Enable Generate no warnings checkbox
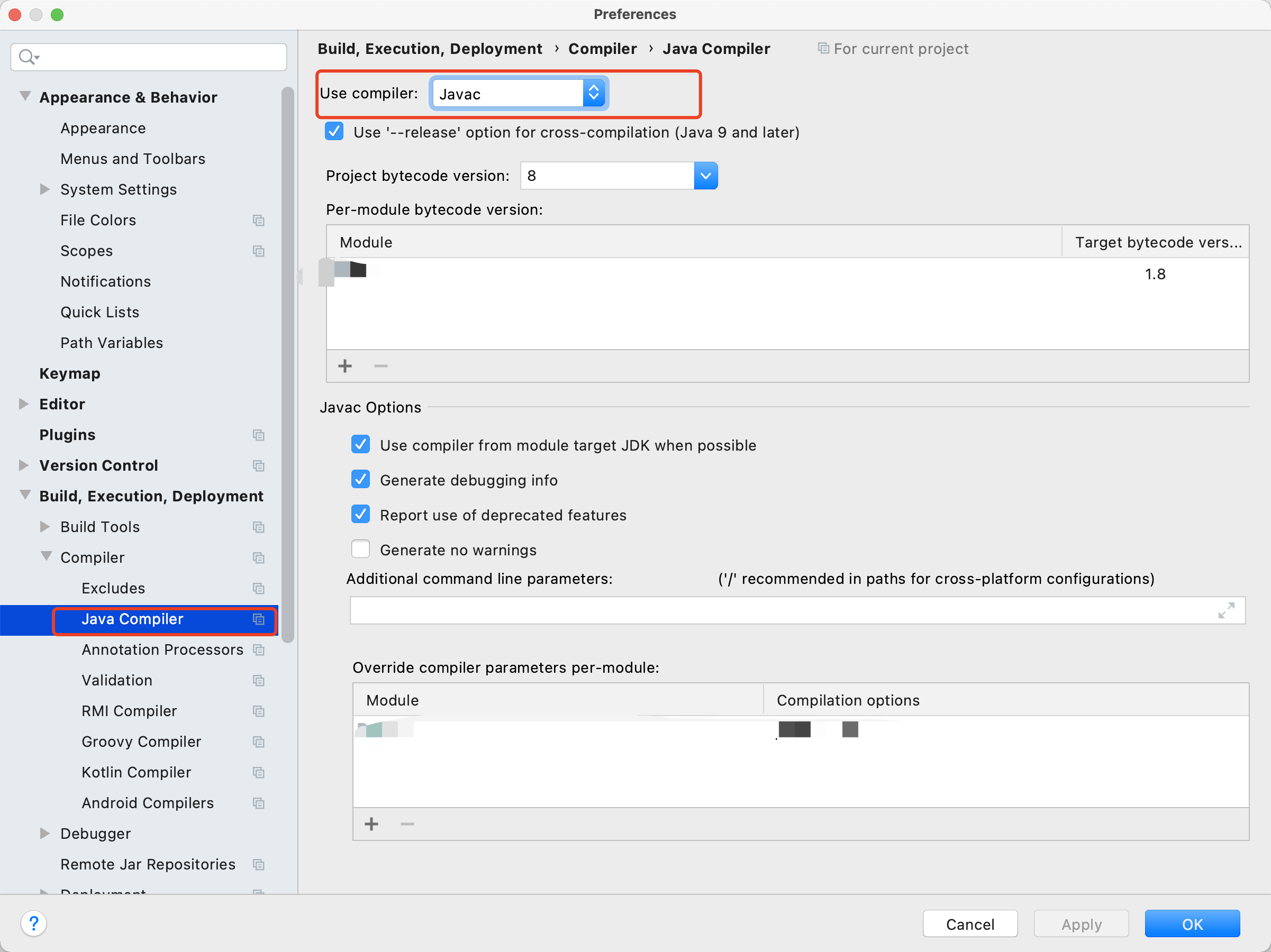This screenshot has width=1271, height=952. [x=361, y=550]
